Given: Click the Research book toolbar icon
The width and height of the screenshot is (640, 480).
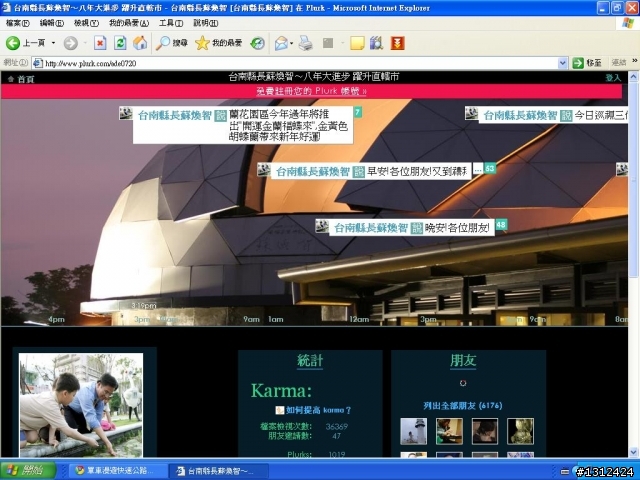Looking at the screenshot, I should (376, 43).
